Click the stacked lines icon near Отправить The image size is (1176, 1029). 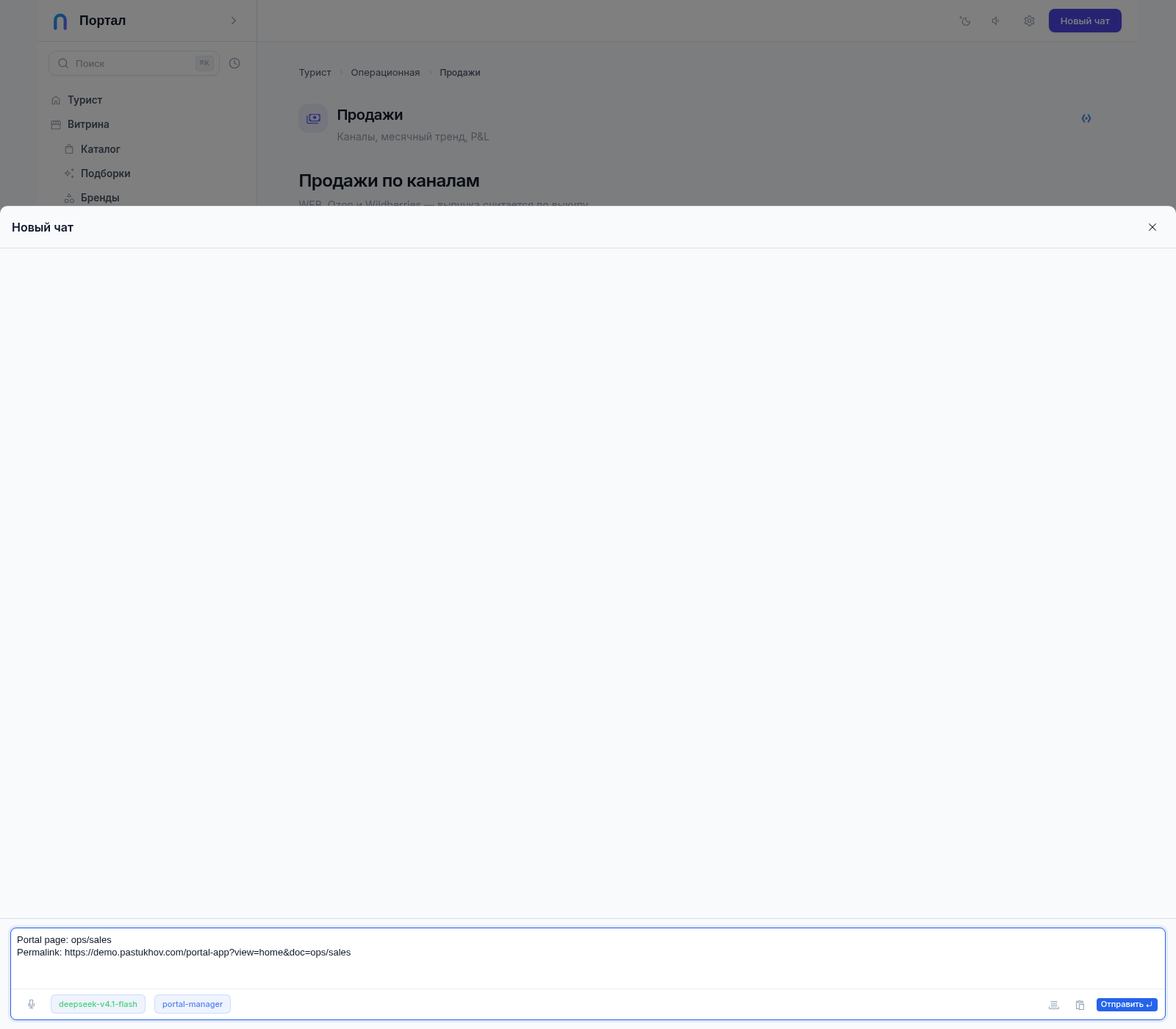tap(1054, 1005)
